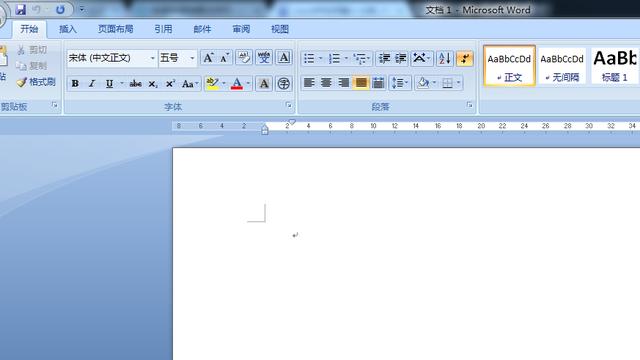Apply the red font color

tap(237, 84)
